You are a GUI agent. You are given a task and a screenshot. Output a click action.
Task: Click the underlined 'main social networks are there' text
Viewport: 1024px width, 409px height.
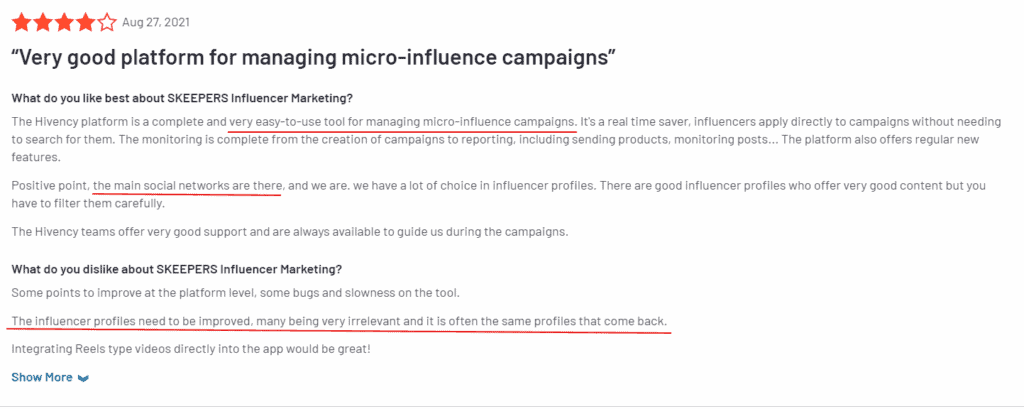(188, 186)
